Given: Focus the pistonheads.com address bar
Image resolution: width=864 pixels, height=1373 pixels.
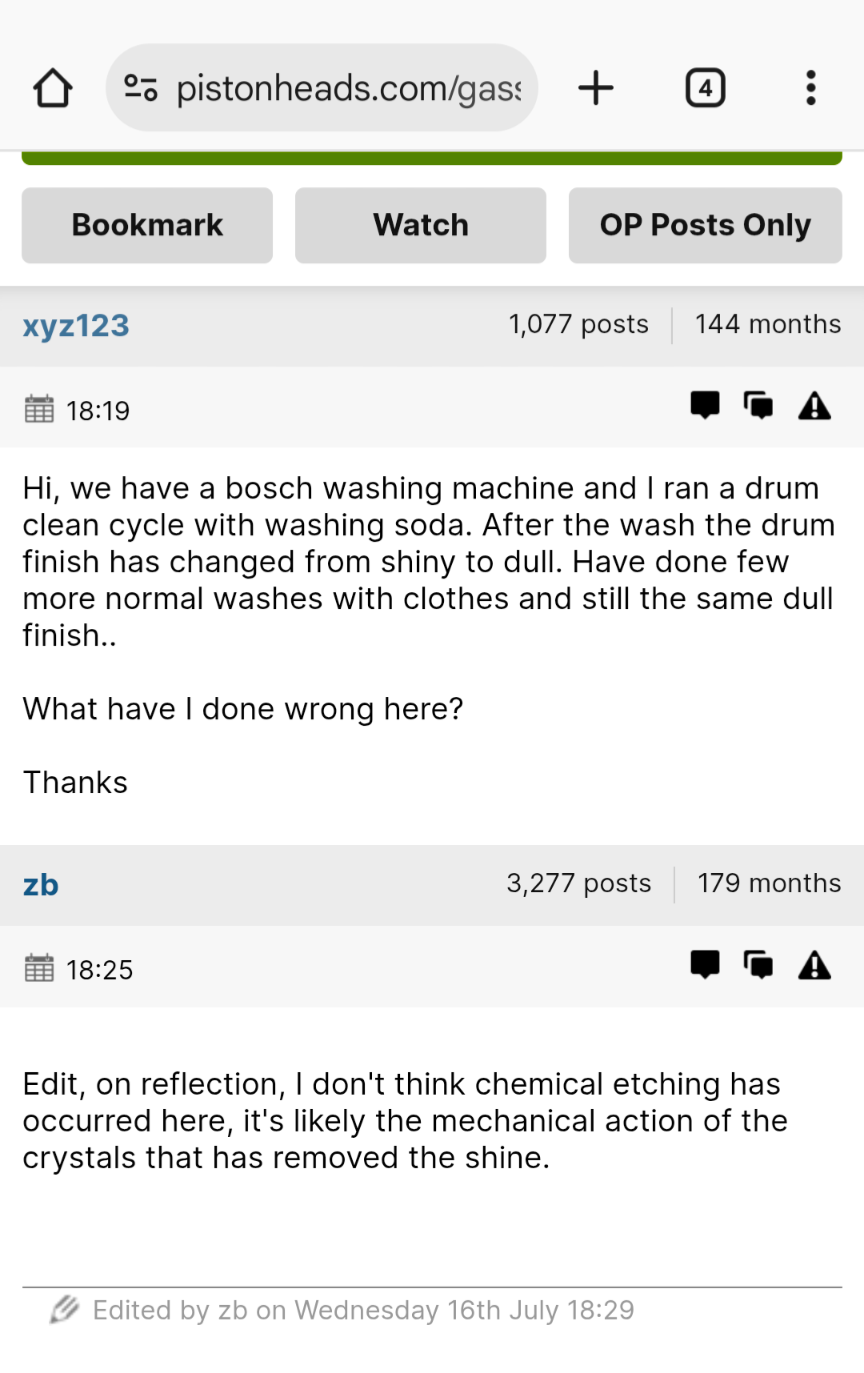Looking at the screenshot, I should (348, 89).
